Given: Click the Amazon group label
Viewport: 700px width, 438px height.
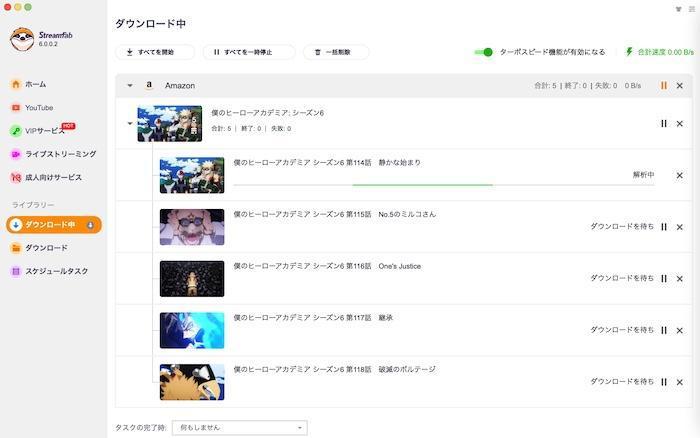Looking at the screenshot, I should (x=180, y=85).
